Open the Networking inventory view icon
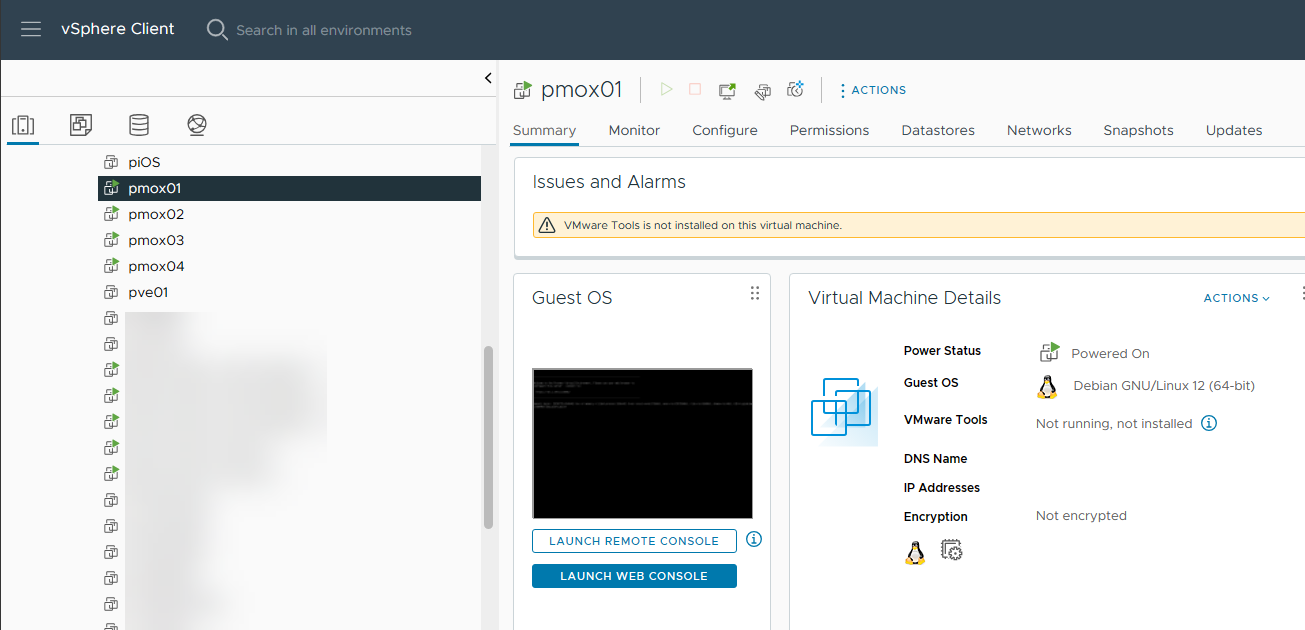This screenshot has width=1305, height=630. tap(197, 125)
